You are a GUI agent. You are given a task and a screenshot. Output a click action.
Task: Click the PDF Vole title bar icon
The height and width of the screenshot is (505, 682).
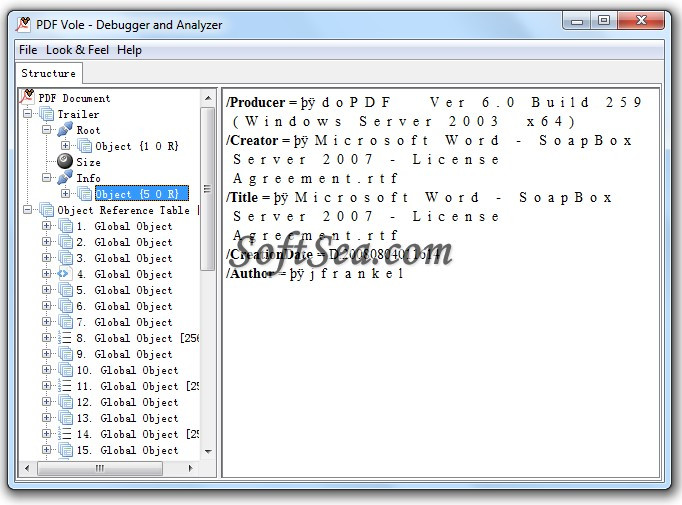point(23,24)
